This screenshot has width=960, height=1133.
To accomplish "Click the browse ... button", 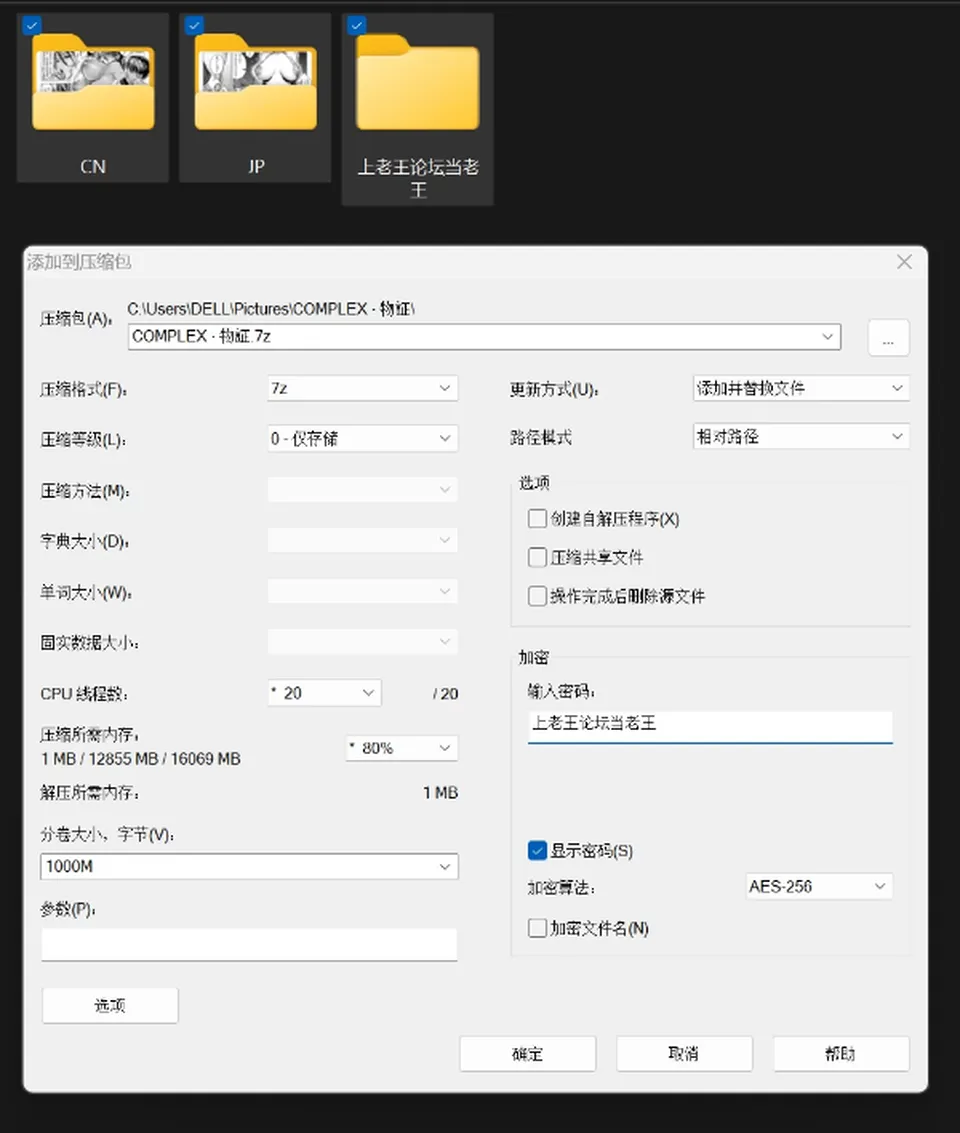I will click(x=888, y=337).
